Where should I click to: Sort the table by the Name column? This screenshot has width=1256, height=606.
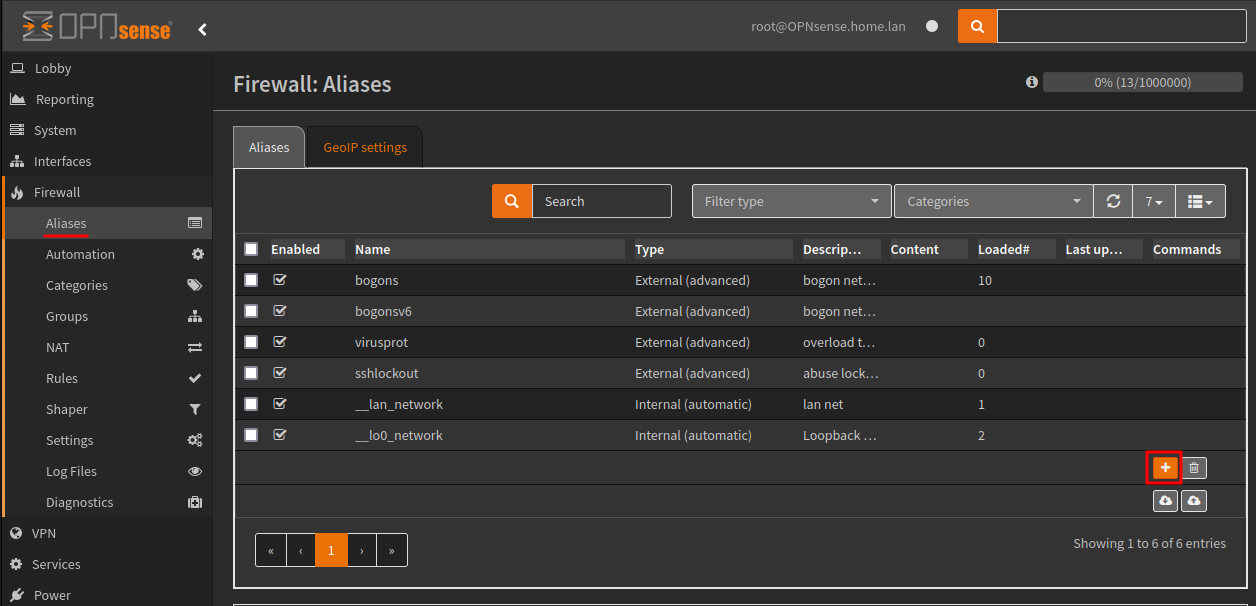point(372,249)
